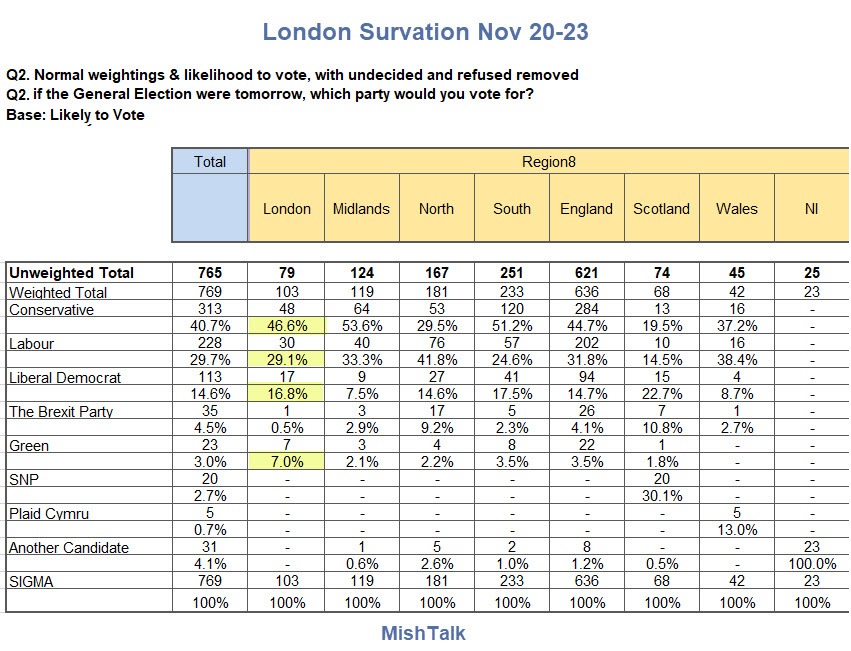Click the yellow highlighted 46.6% cell
This screenshot has height=651, width=851.
[x=287, y=327]
